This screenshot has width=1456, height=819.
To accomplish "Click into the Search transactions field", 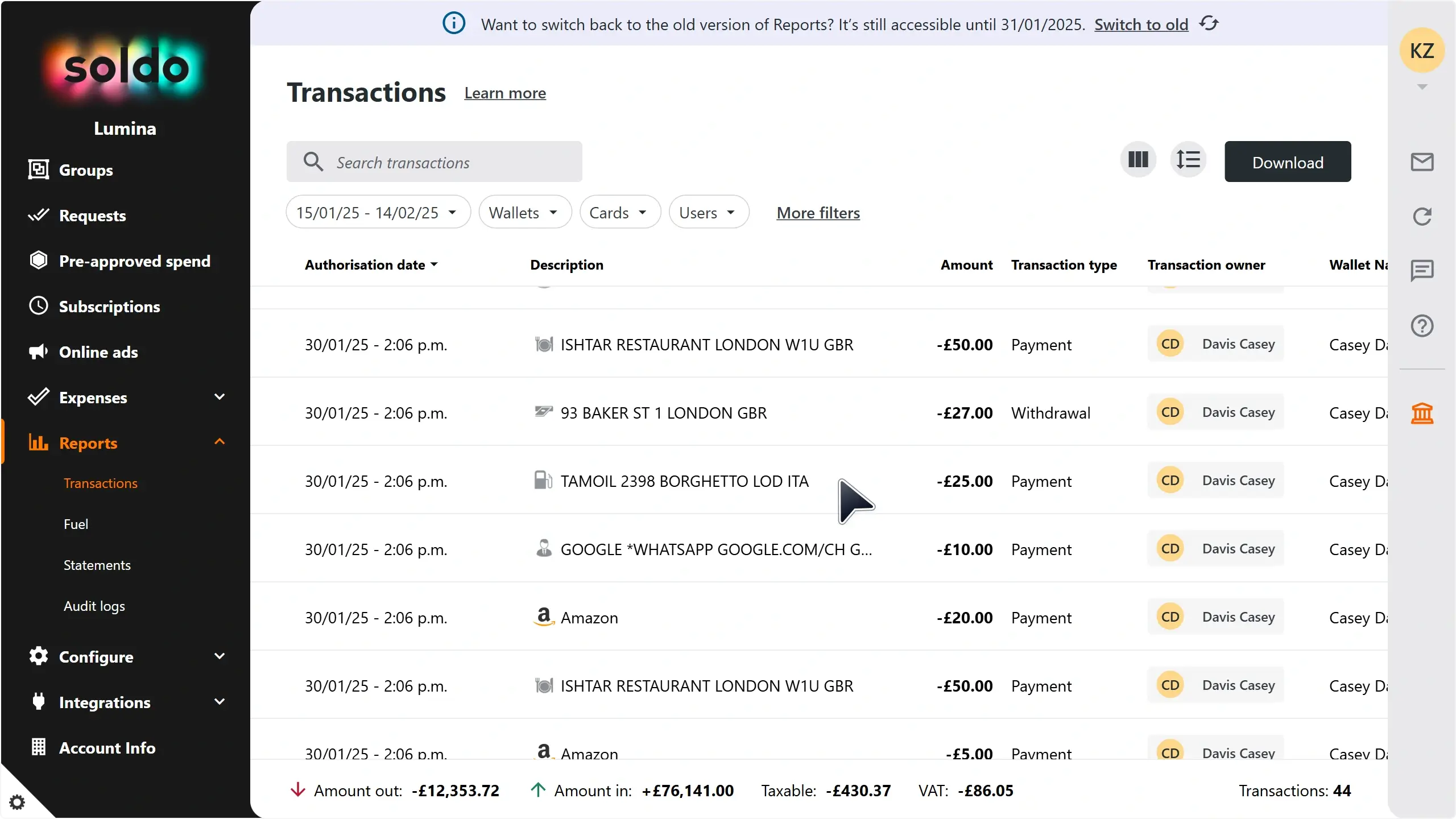I will [434, 162].
